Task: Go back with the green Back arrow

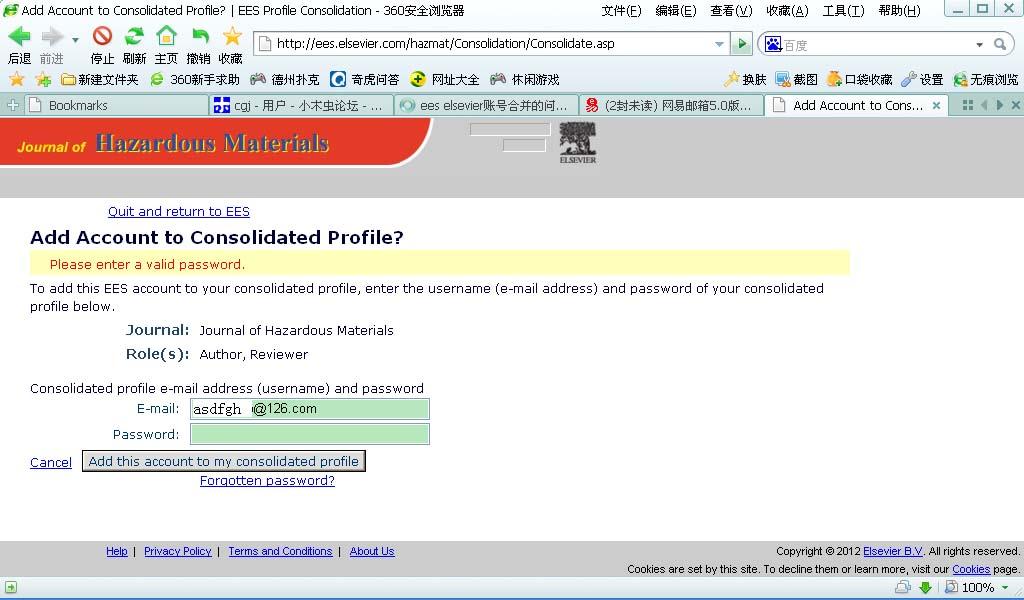Action: click(19, 37)
